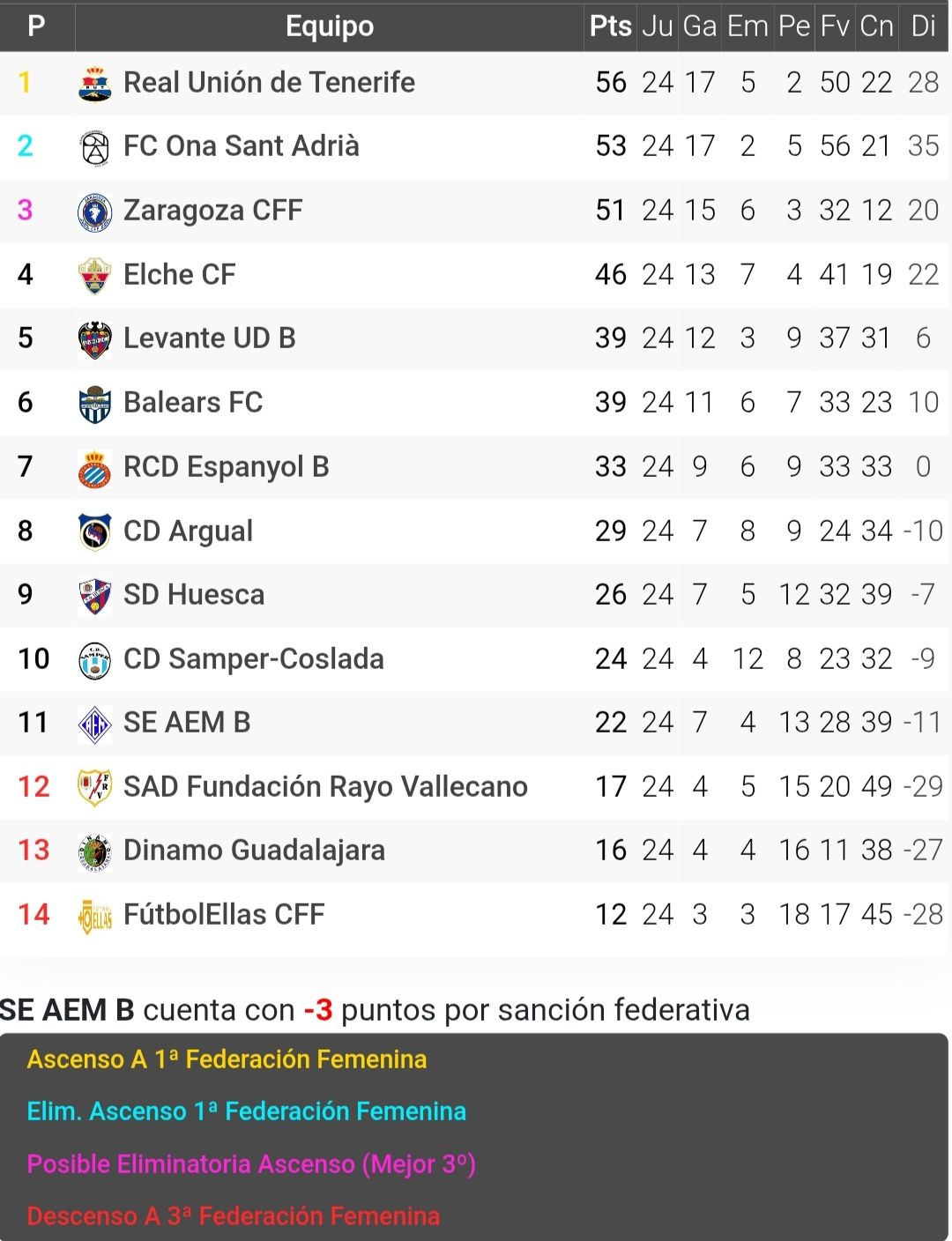952x1241 pixels.
Task: Select the Balears FC team badge
Action: [95, 404]
